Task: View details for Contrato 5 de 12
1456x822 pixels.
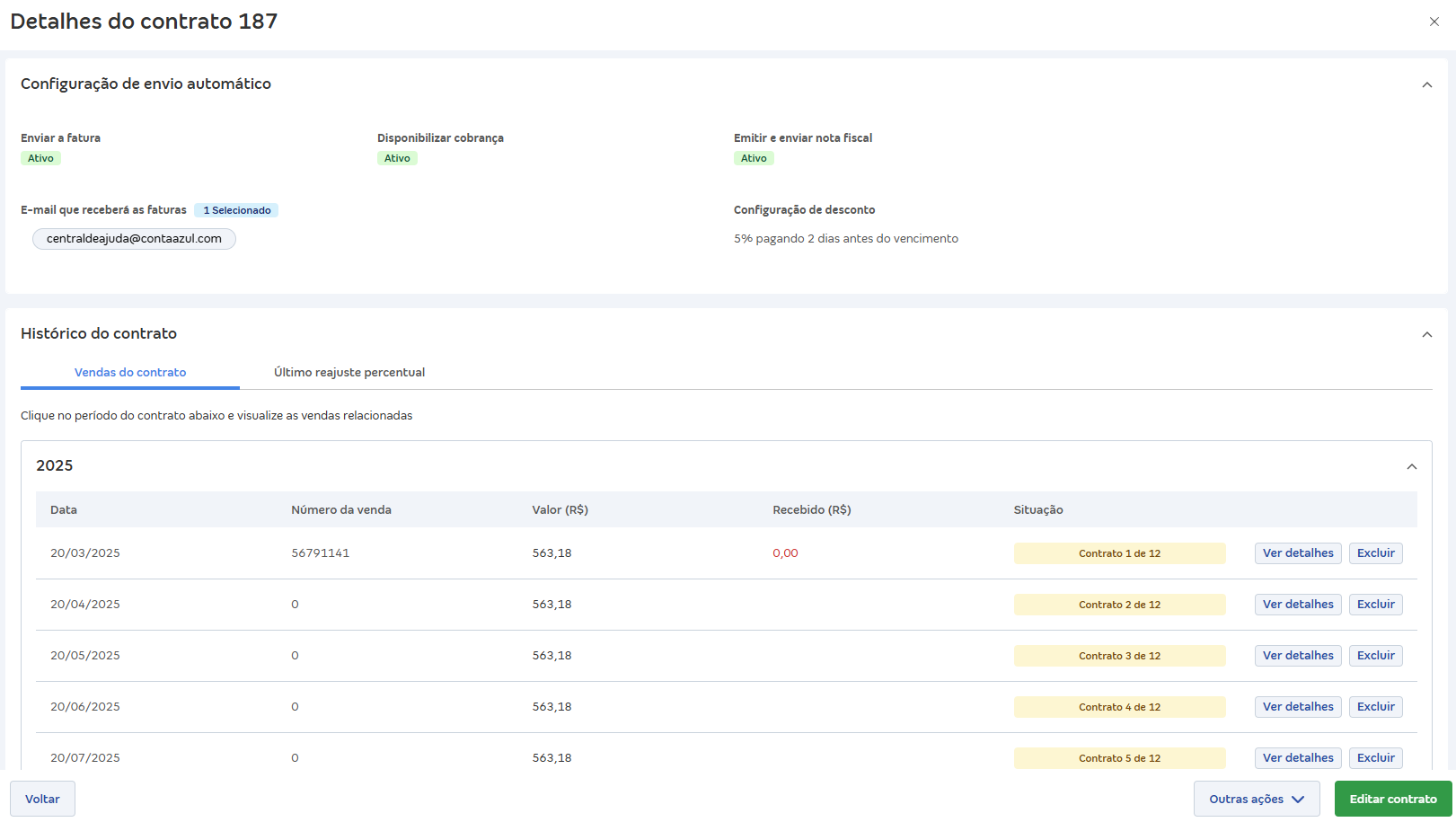Action: click(1298, 758)
